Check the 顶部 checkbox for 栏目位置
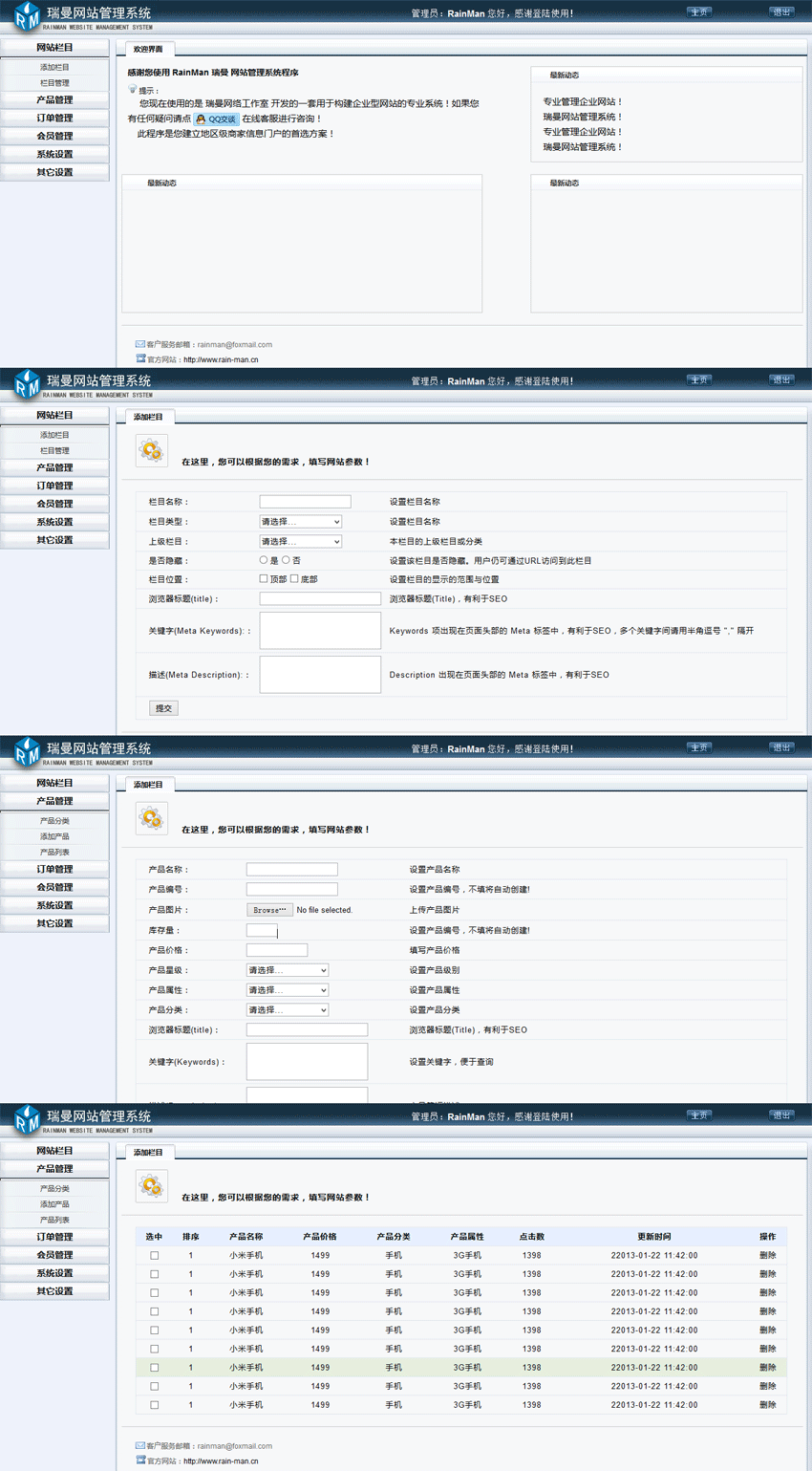812x1471 pixels. click(264, 579)
